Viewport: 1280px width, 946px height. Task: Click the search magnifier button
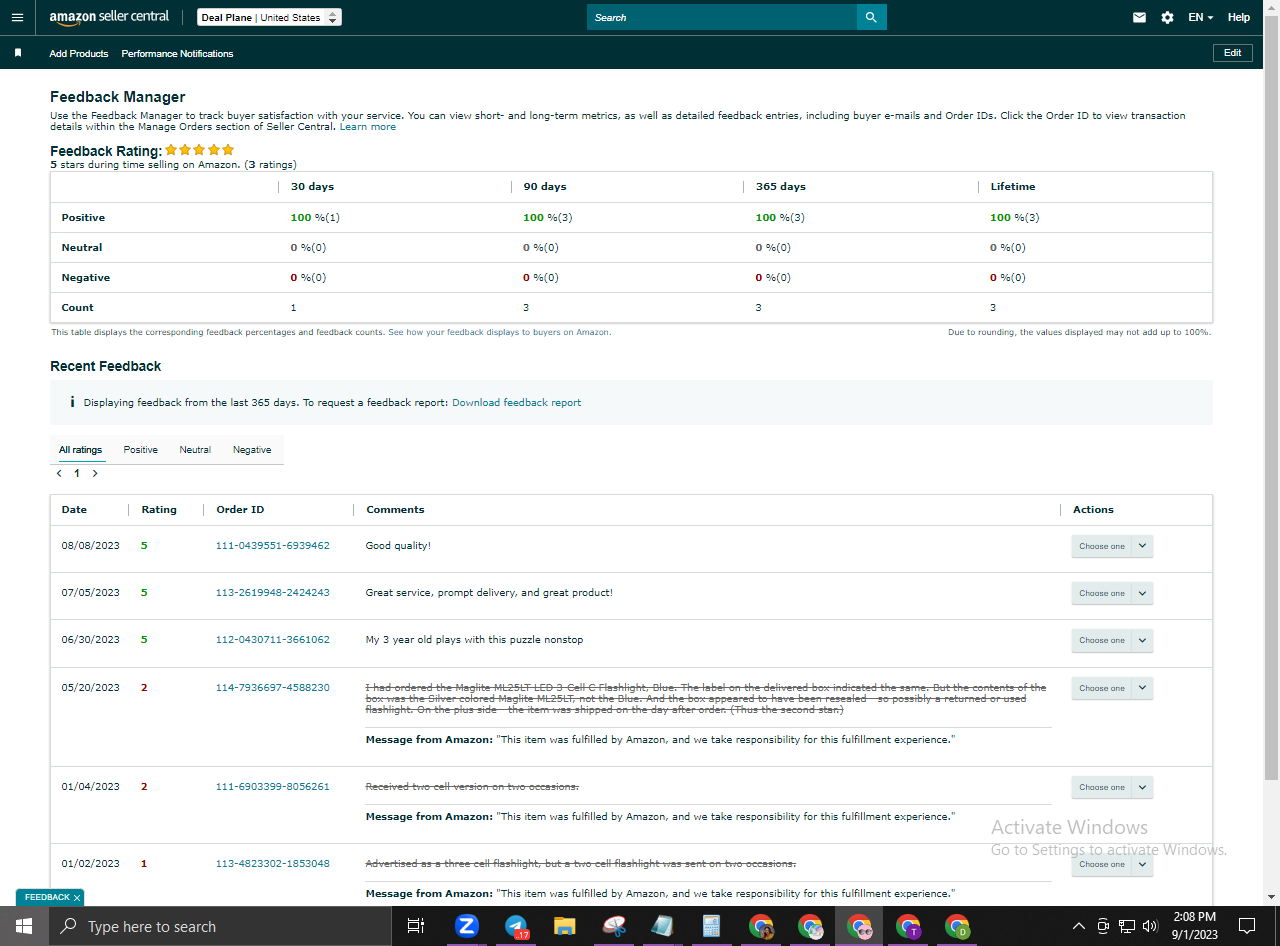[x=871, y=17]
